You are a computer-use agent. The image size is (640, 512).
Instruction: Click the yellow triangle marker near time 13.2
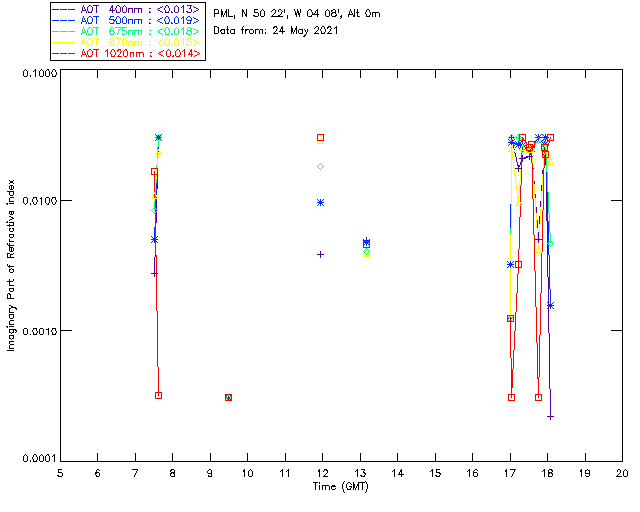367,254
